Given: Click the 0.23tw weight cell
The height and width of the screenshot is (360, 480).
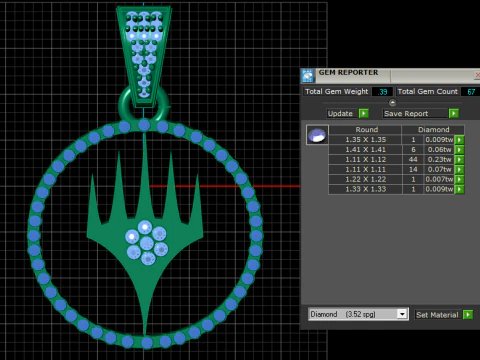Looking at the screenshot, I should point(439,160).
